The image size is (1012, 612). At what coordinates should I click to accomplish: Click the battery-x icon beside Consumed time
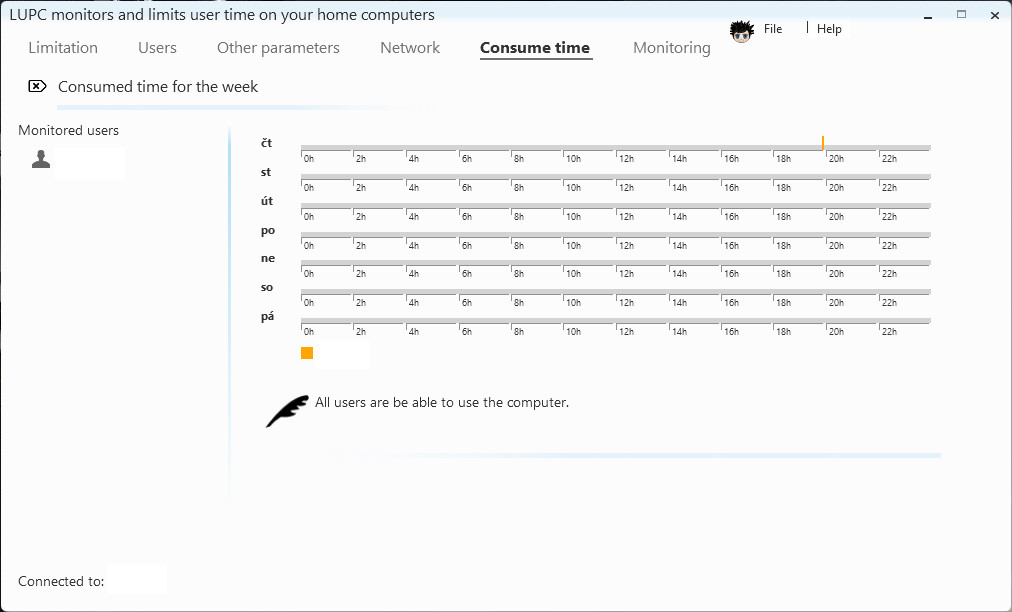coord(37,86)
